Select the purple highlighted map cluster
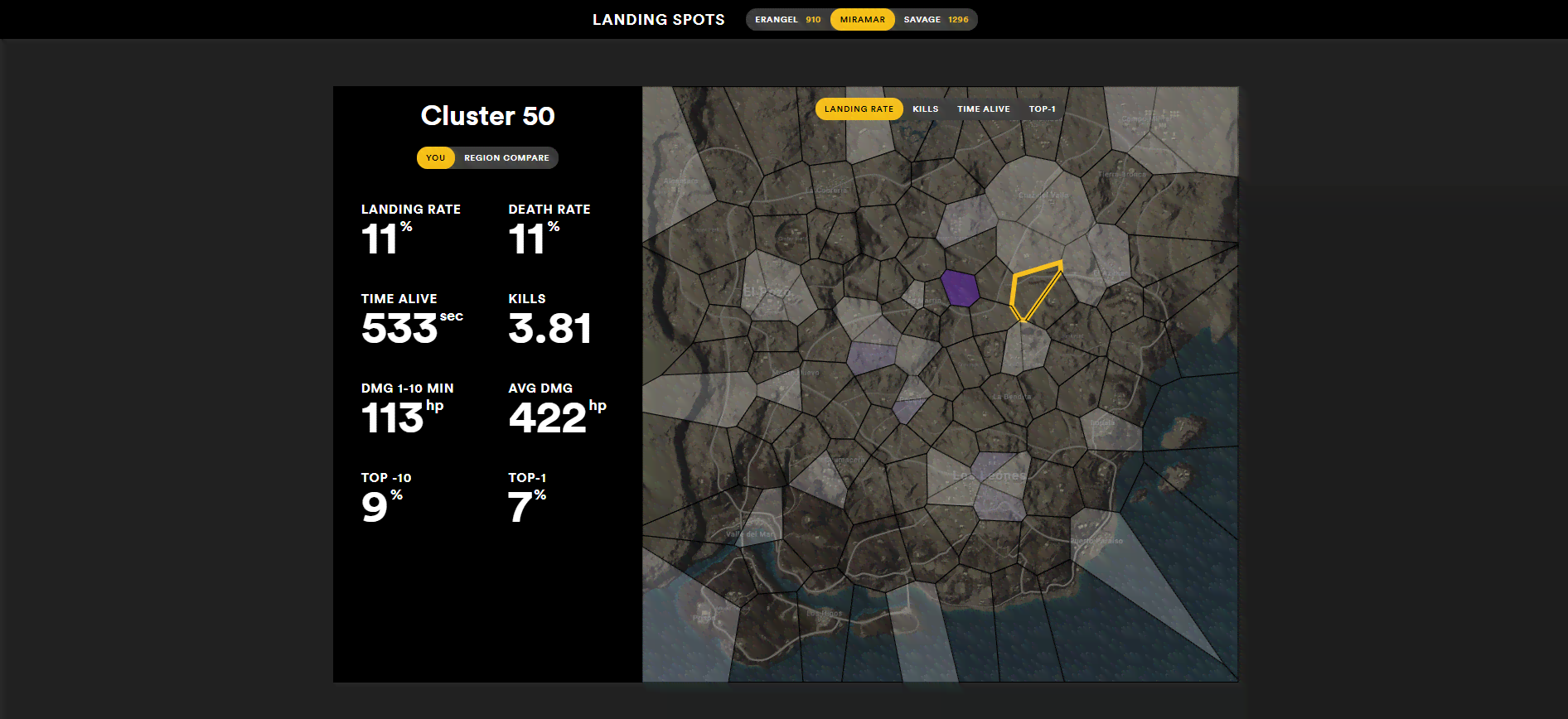 [961, 288]
